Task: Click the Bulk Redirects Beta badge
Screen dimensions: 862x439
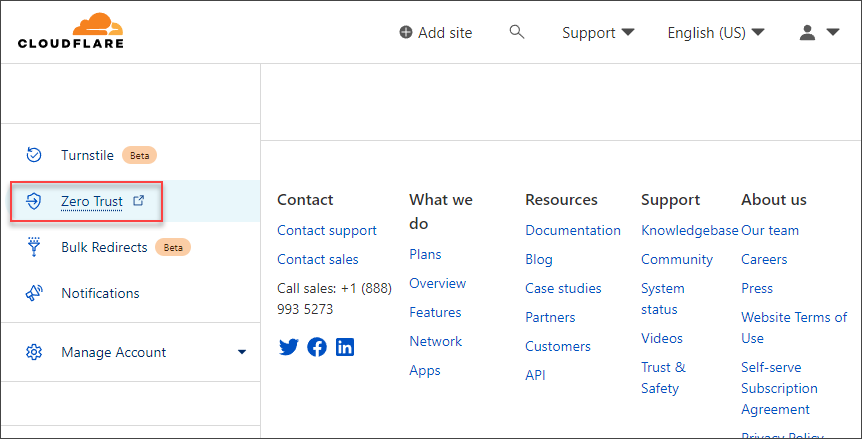Action: pyautogui.click(x=173, y=247)
